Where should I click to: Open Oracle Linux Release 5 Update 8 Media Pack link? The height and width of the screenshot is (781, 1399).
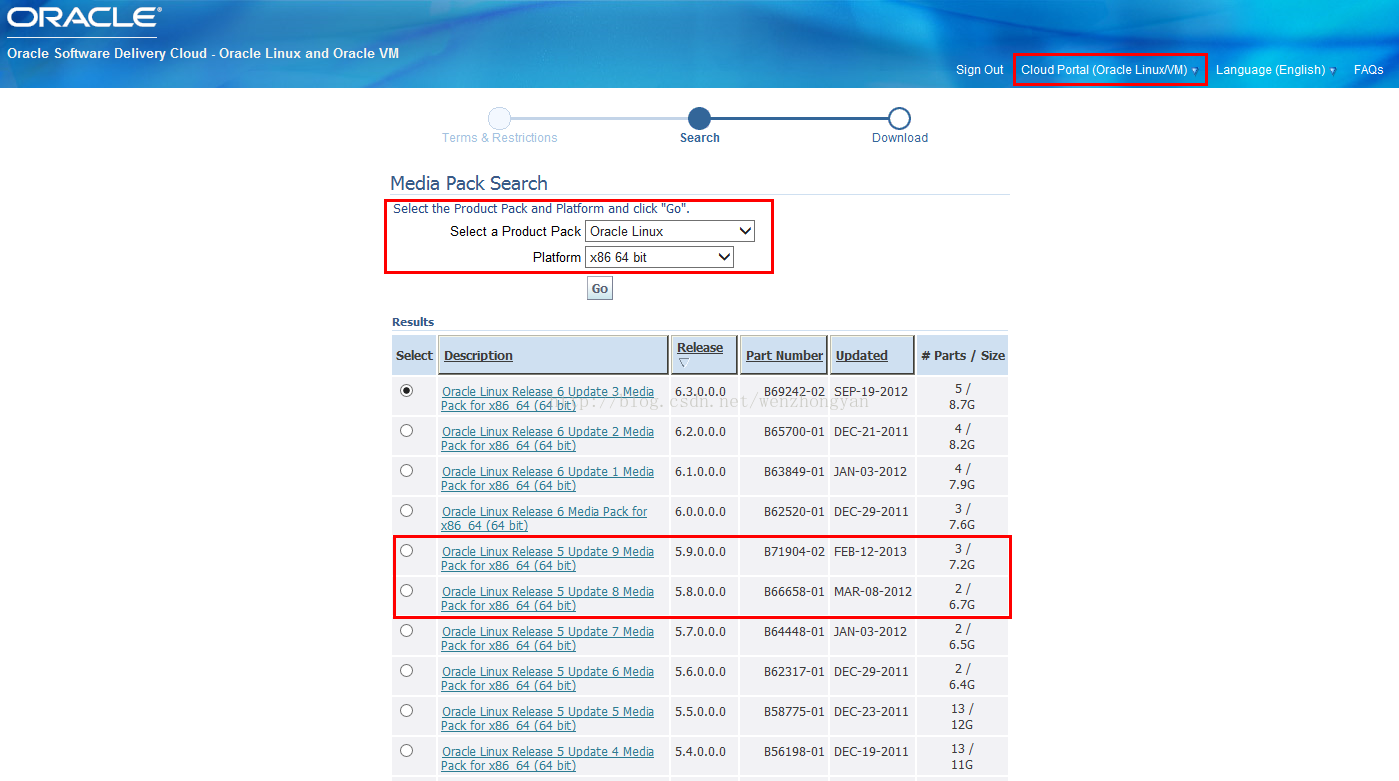[x=547, y=598]
